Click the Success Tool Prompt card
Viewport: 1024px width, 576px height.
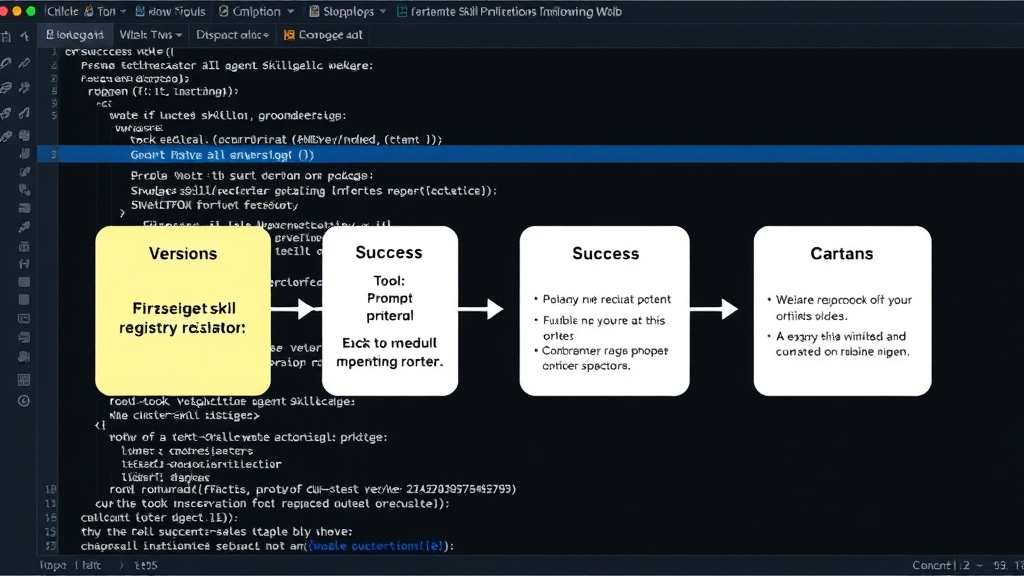pos(390,310)
